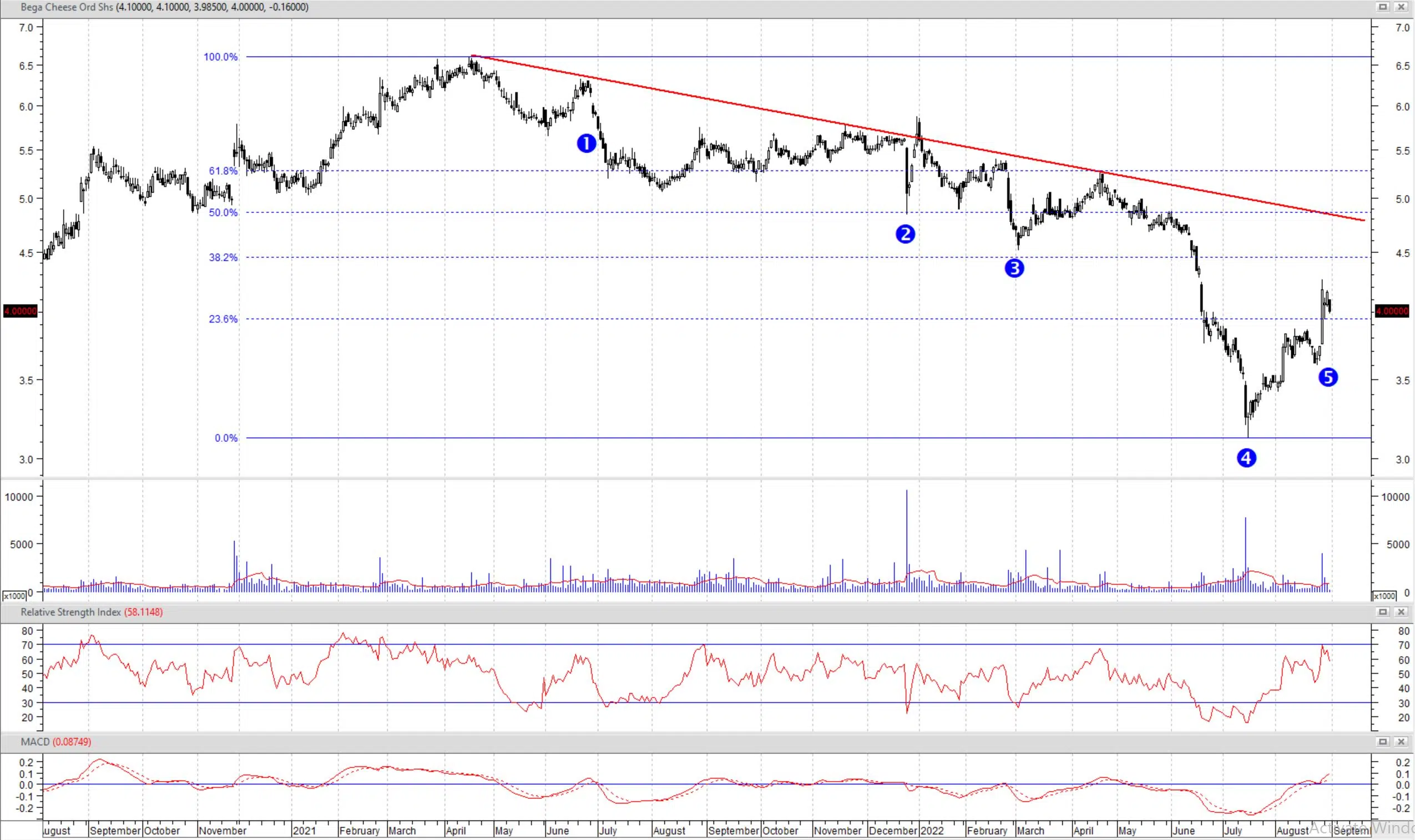Close the Bega Cheese price chart pane
Image resolution: width=1415 pixels, height=840 pixels.
click(x=1401, y=7)
